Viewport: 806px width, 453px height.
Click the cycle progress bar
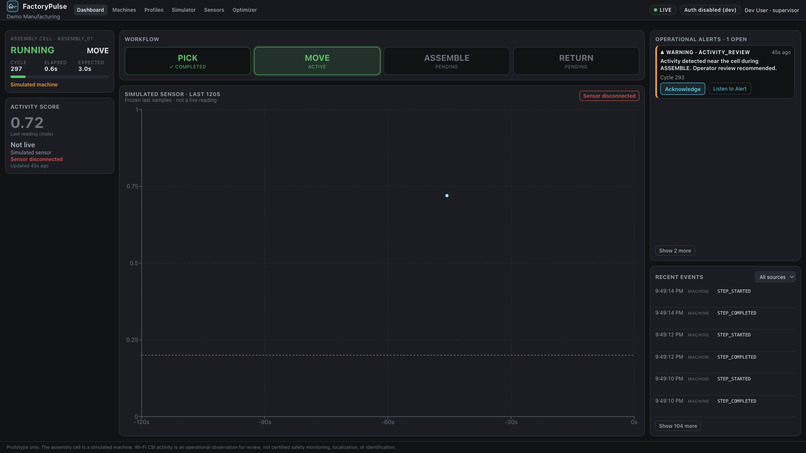coord(60,77)
